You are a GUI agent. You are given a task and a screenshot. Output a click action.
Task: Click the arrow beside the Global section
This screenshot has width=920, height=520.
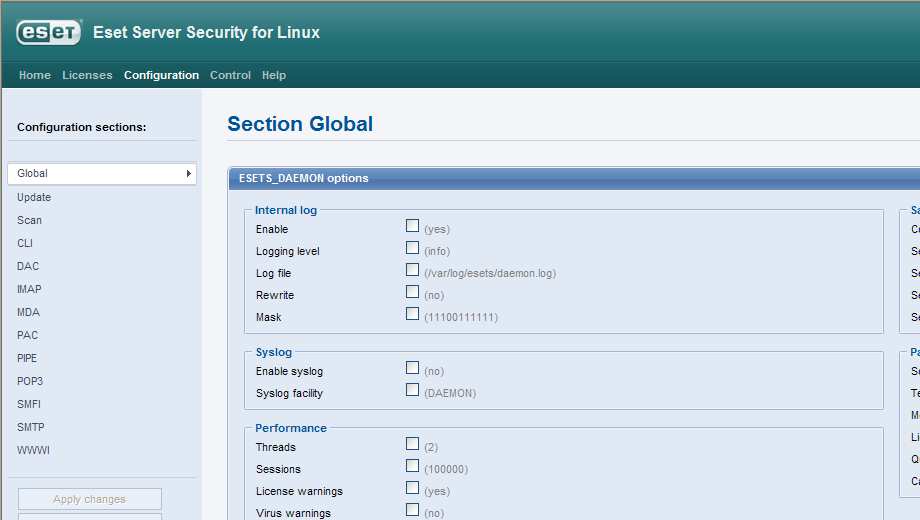point(188,174)
